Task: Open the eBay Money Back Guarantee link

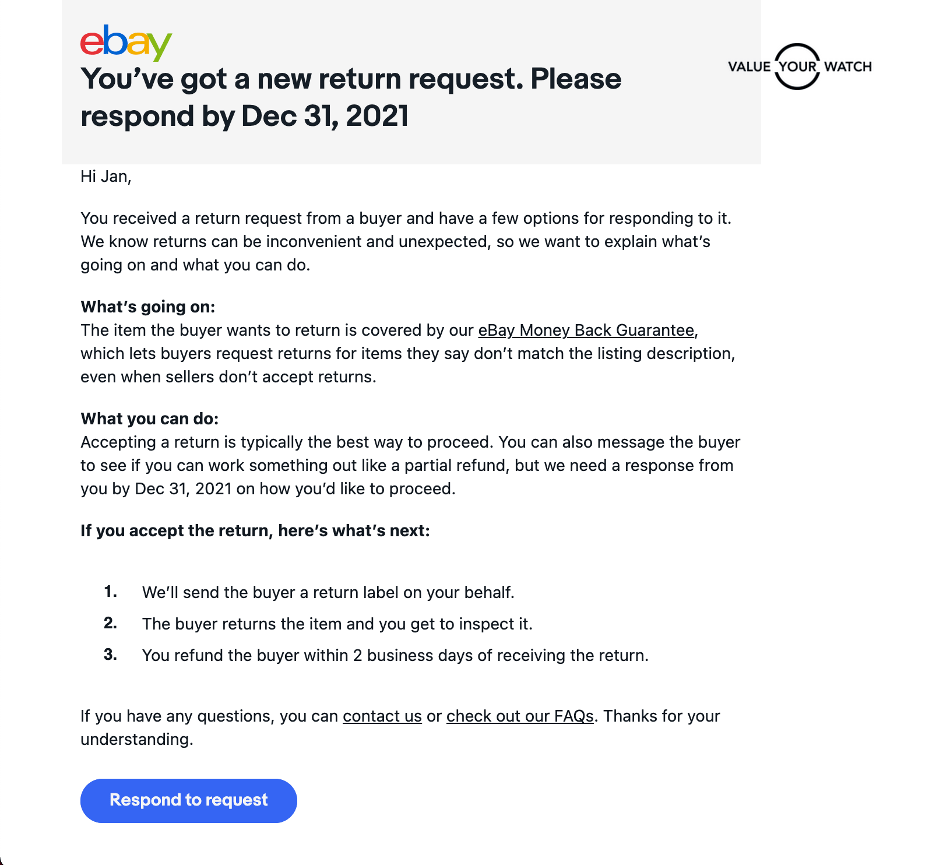Action: coord(586,330)
